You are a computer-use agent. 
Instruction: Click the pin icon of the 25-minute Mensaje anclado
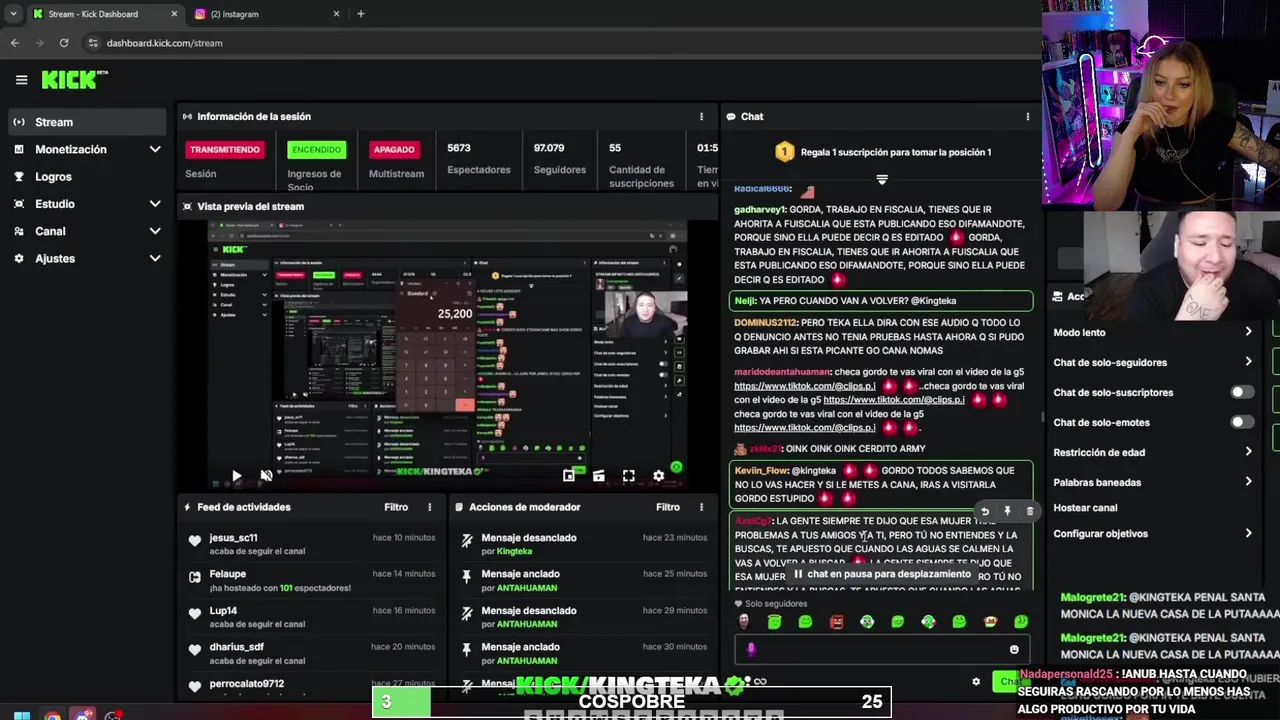click(466, 577)
